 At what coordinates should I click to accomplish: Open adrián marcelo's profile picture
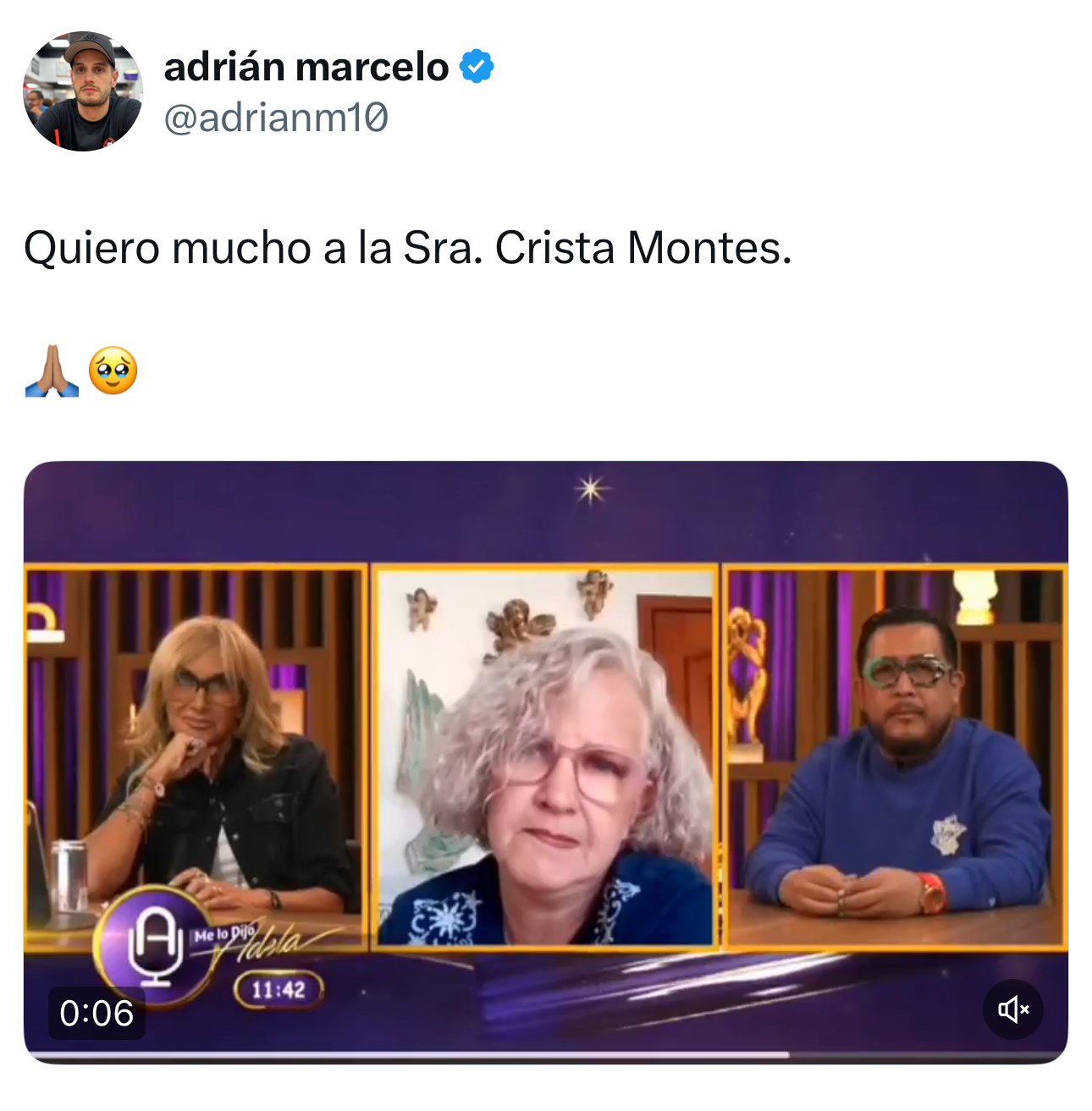click(x=83, y=91)
